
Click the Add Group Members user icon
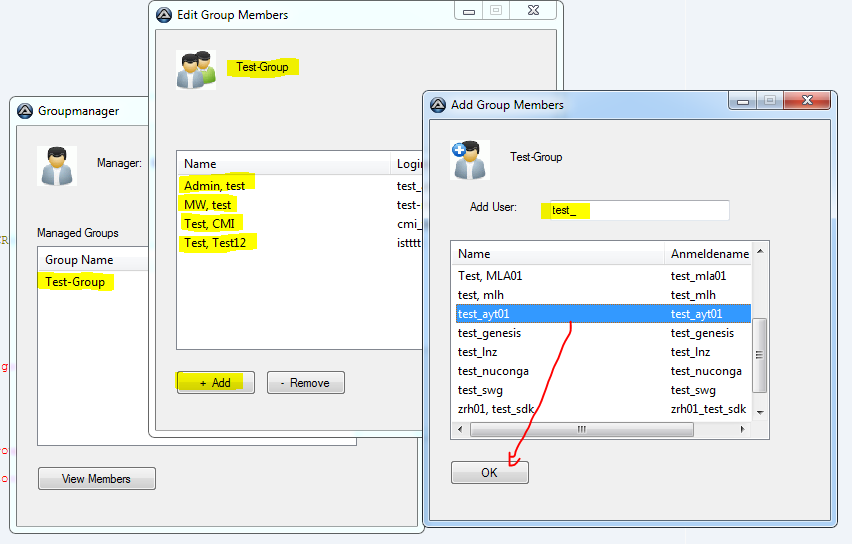(470, 161)
